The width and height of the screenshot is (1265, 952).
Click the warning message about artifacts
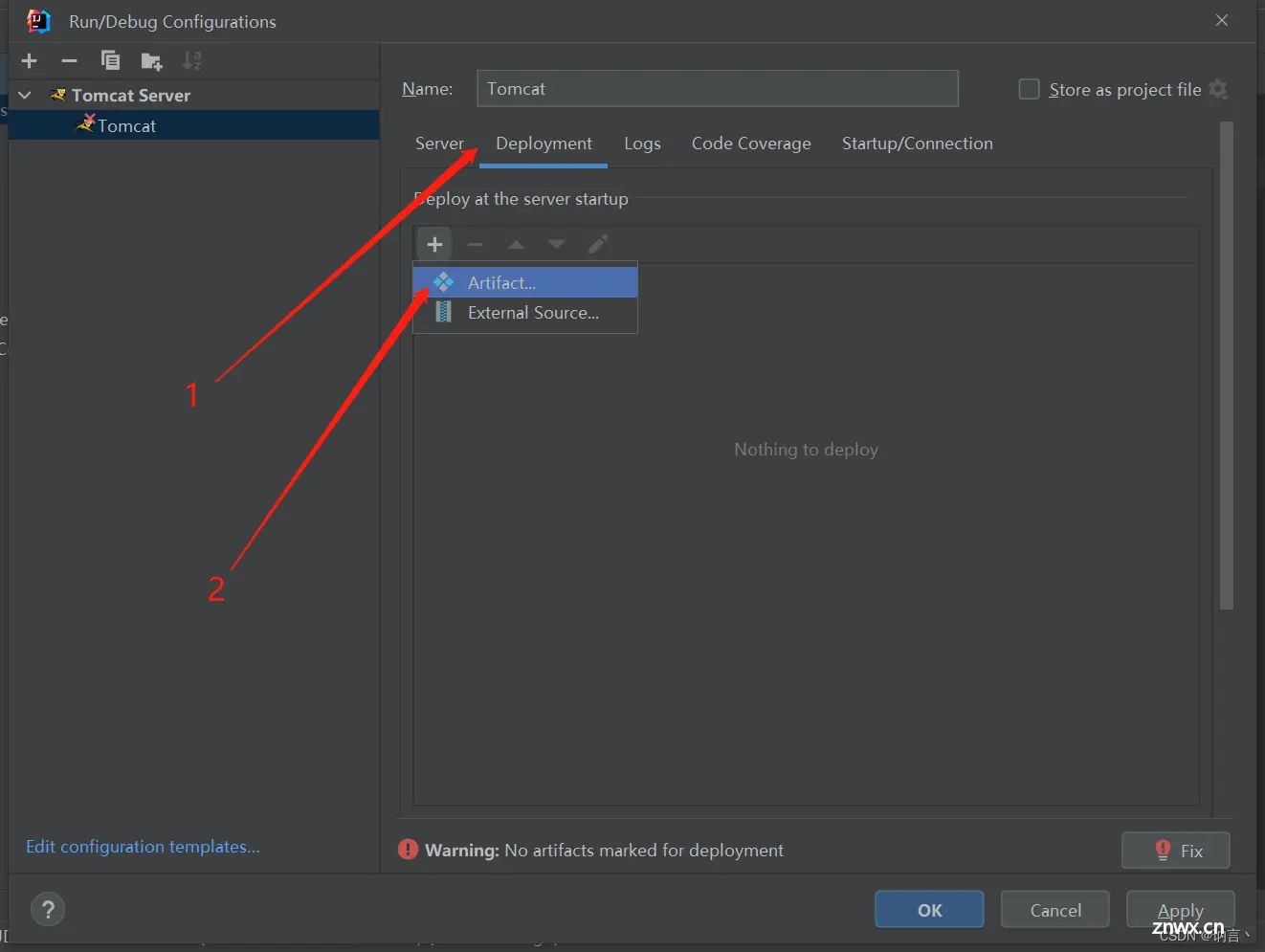coord(604,850)
